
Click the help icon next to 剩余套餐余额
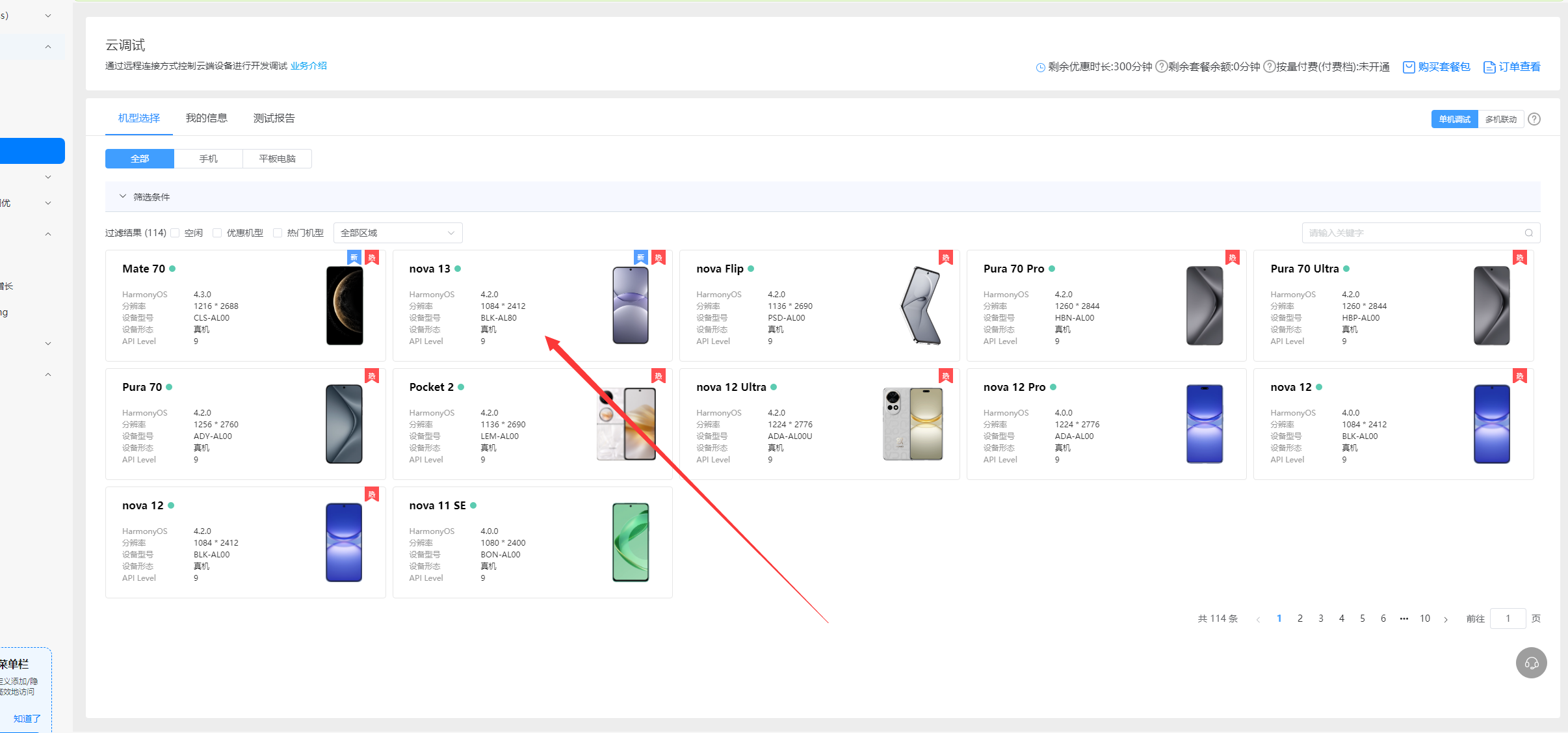tap(1269, 66)
